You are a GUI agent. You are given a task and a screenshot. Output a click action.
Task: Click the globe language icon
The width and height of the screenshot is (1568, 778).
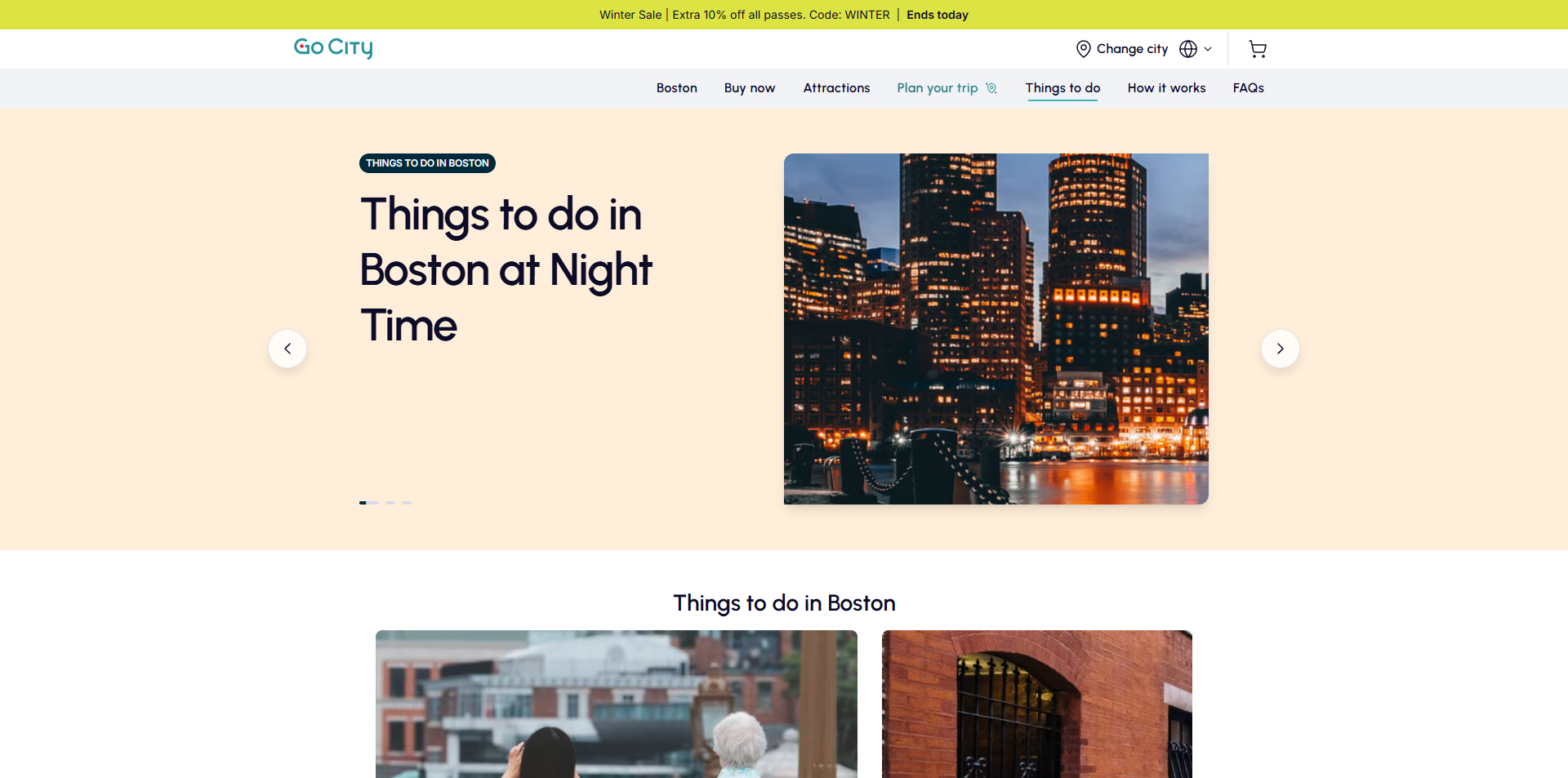pyautogui.click(x=1187, y=49)
